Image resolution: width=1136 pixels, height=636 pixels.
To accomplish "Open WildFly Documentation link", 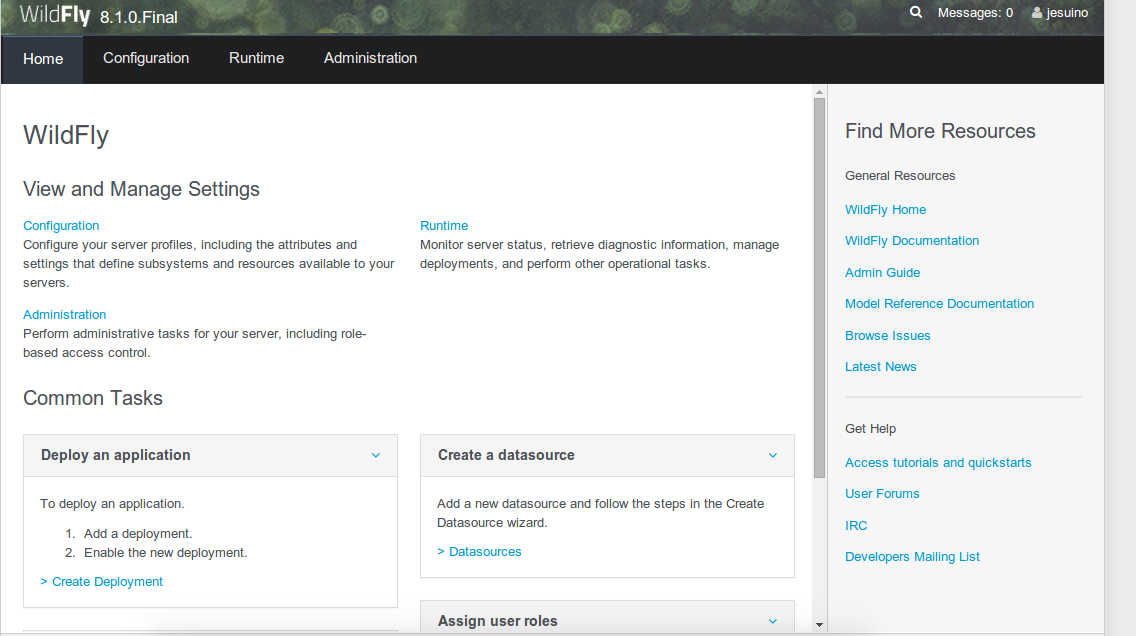I will coord(911,240).
